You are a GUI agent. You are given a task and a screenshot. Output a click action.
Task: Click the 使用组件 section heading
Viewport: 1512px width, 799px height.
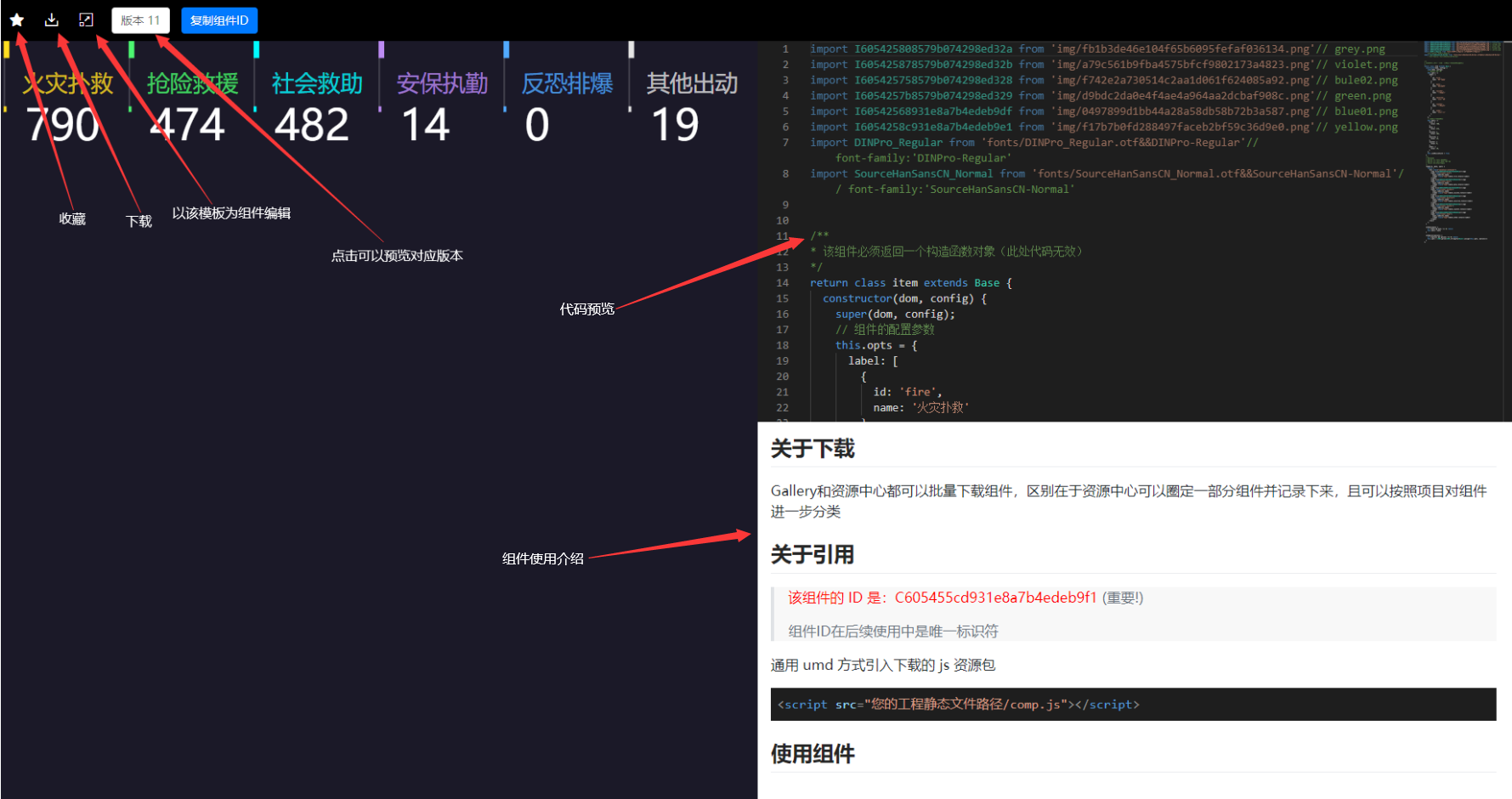point(813,753)
